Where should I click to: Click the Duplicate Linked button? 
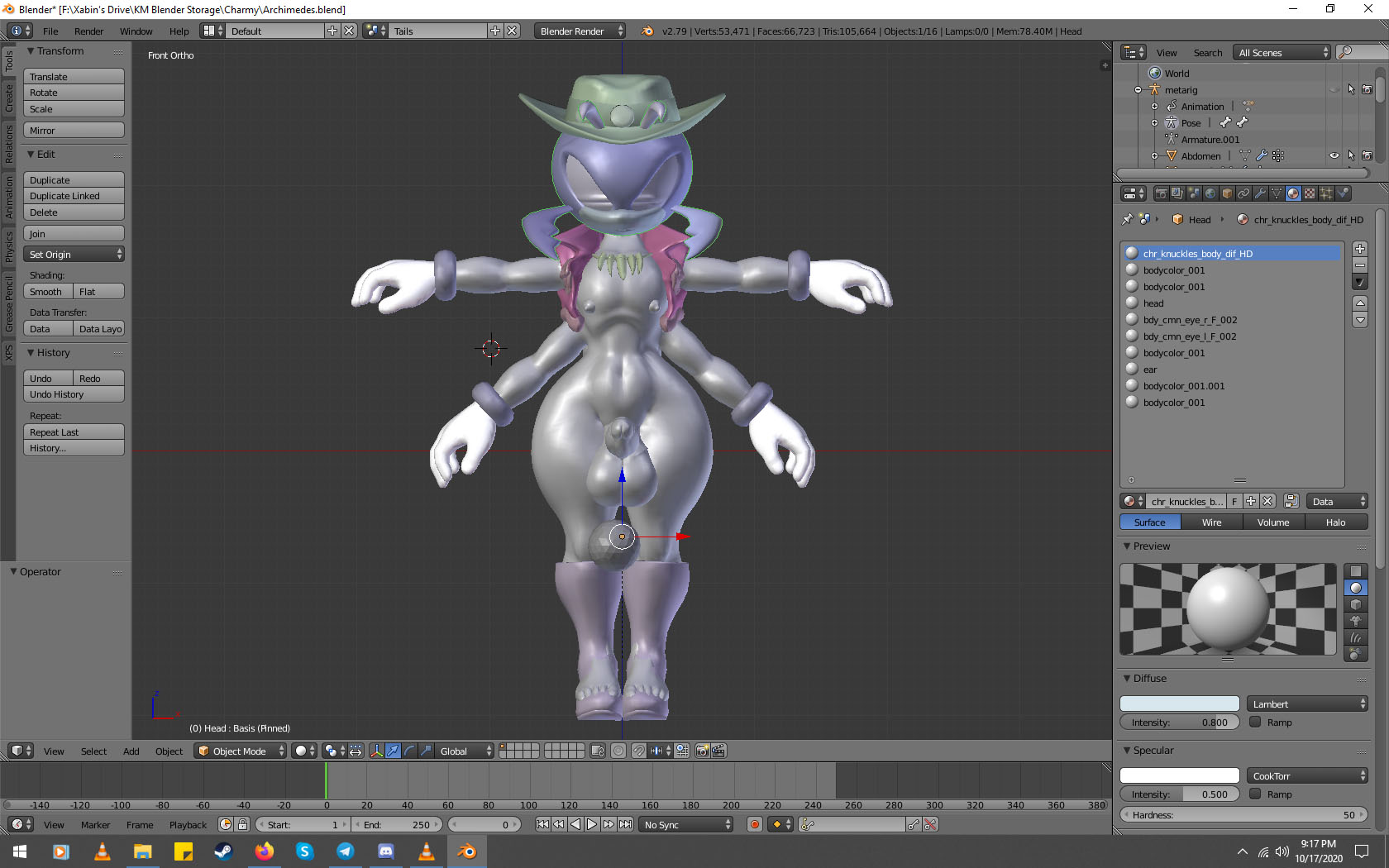[x=74, y=196]
